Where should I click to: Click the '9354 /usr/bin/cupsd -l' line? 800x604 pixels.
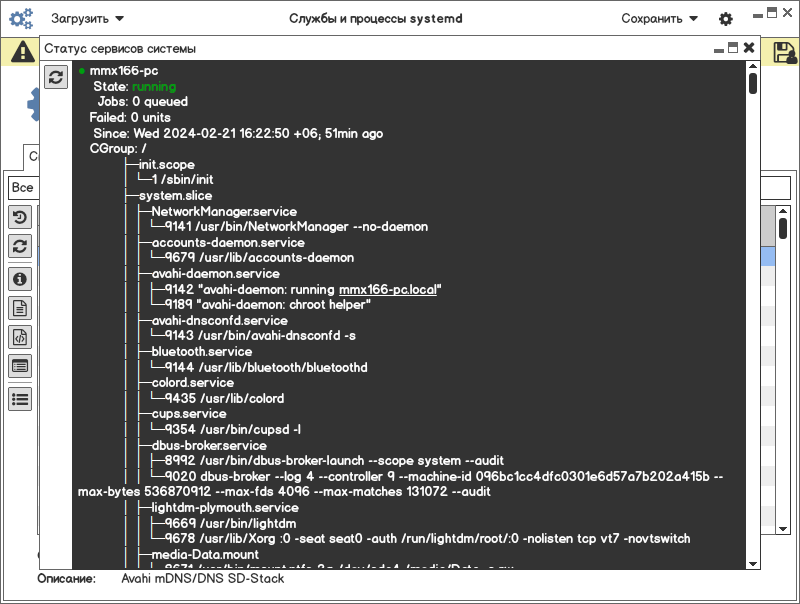233,430
